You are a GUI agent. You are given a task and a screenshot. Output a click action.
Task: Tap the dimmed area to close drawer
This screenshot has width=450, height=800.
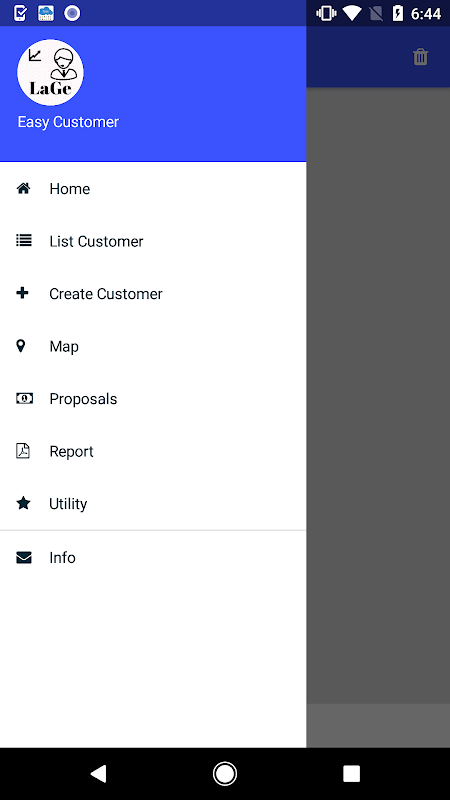[x=378, y=395]
